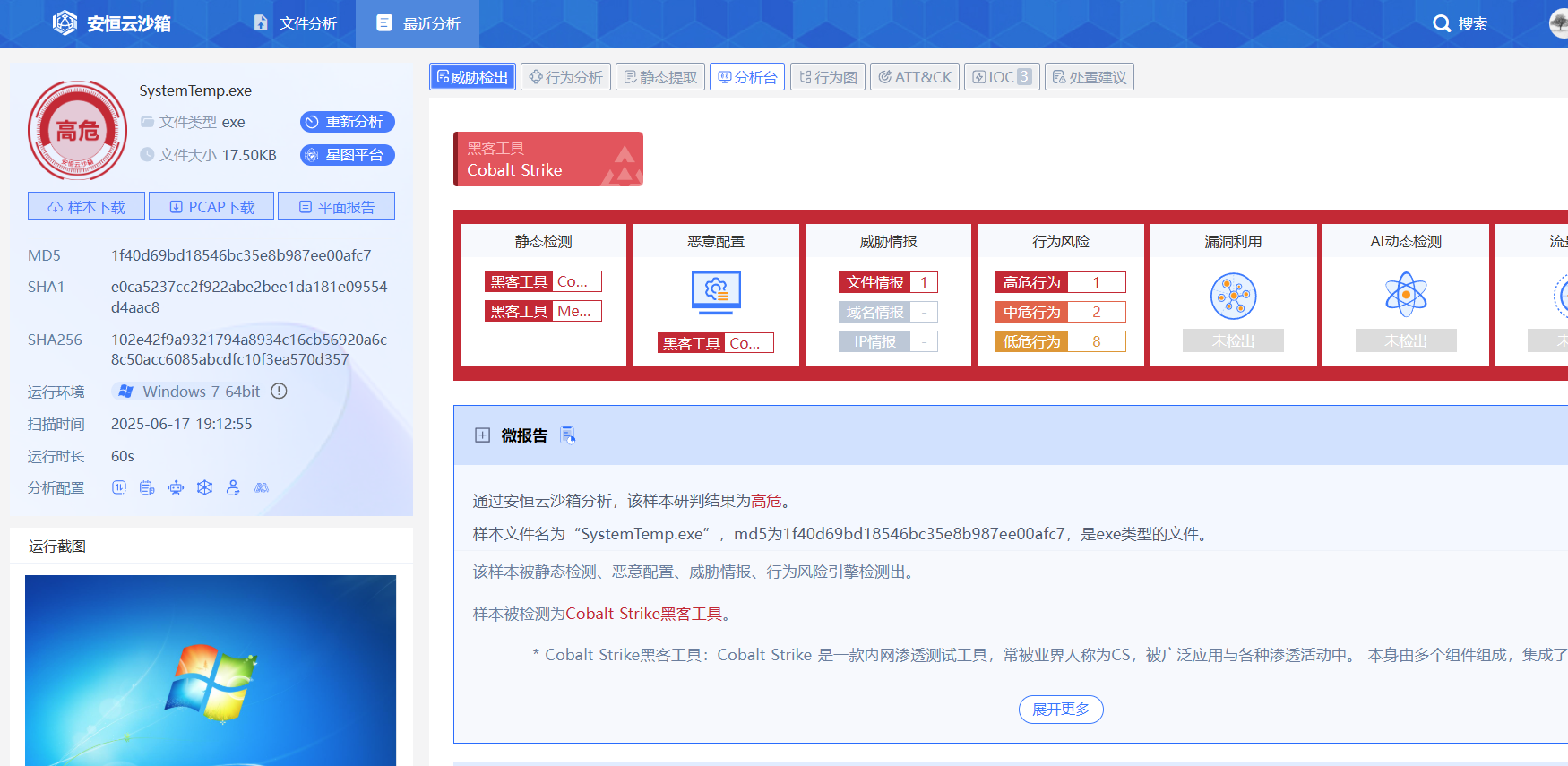Click the file size value 17.50KB
The width and height of the screenshot is (1568, 766).
click(249, 155)
